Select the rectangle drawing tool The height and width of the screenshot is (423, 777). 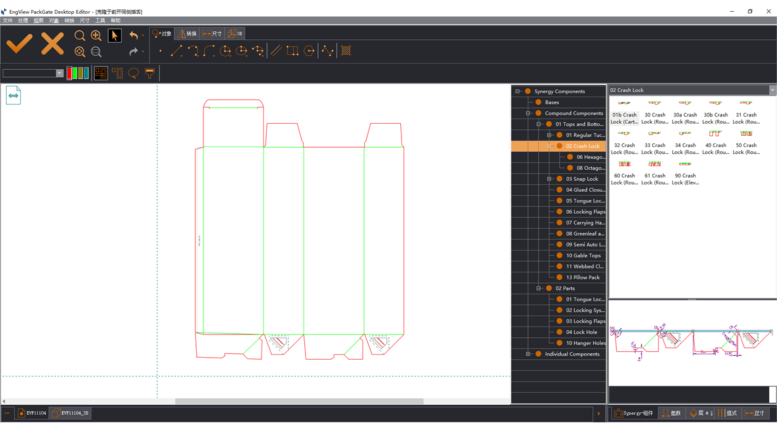coord(292,51)
